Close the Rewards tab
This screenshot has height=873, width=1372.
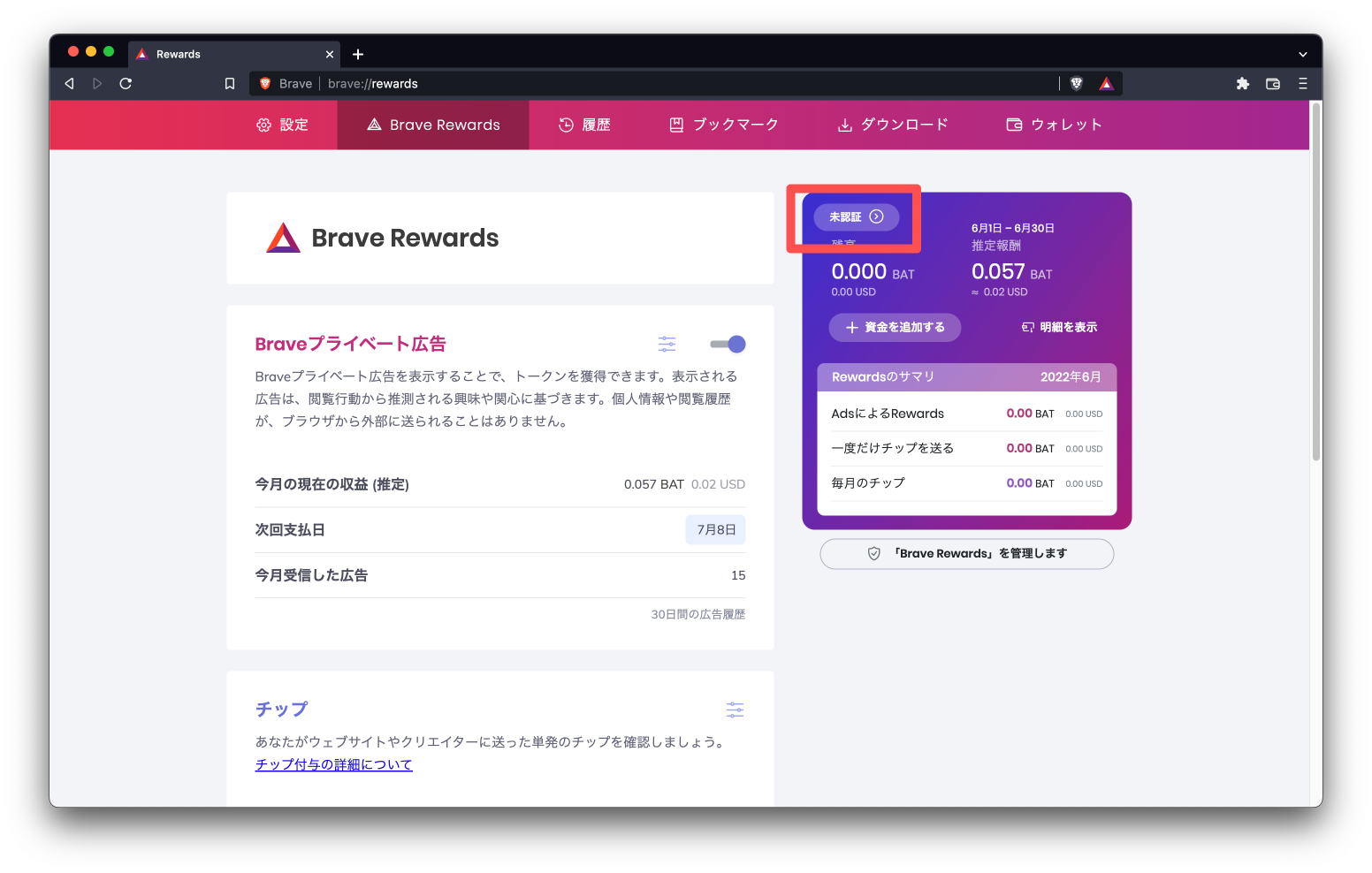(x=330, y=55)
